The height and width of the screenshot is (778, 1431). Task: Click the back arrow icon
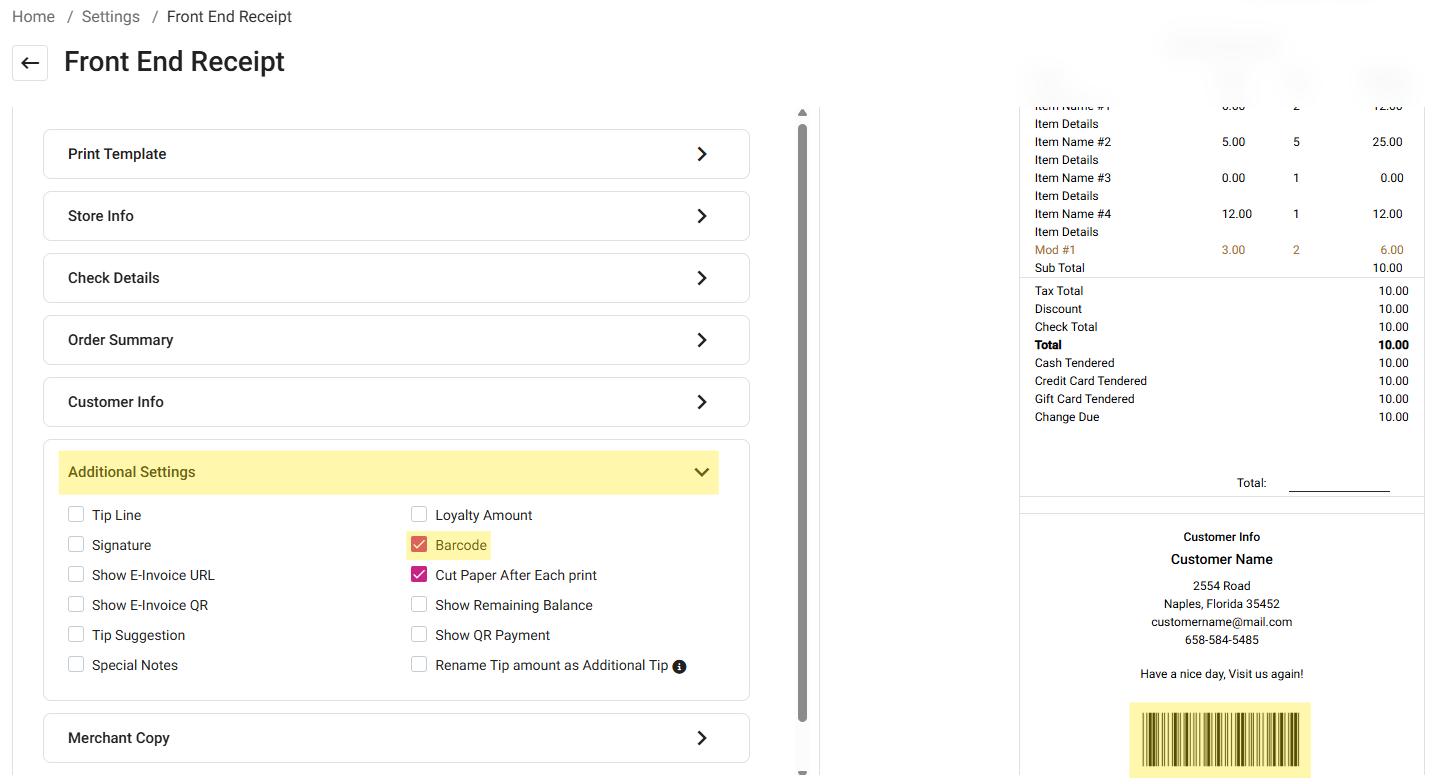[x=30, y=63]
